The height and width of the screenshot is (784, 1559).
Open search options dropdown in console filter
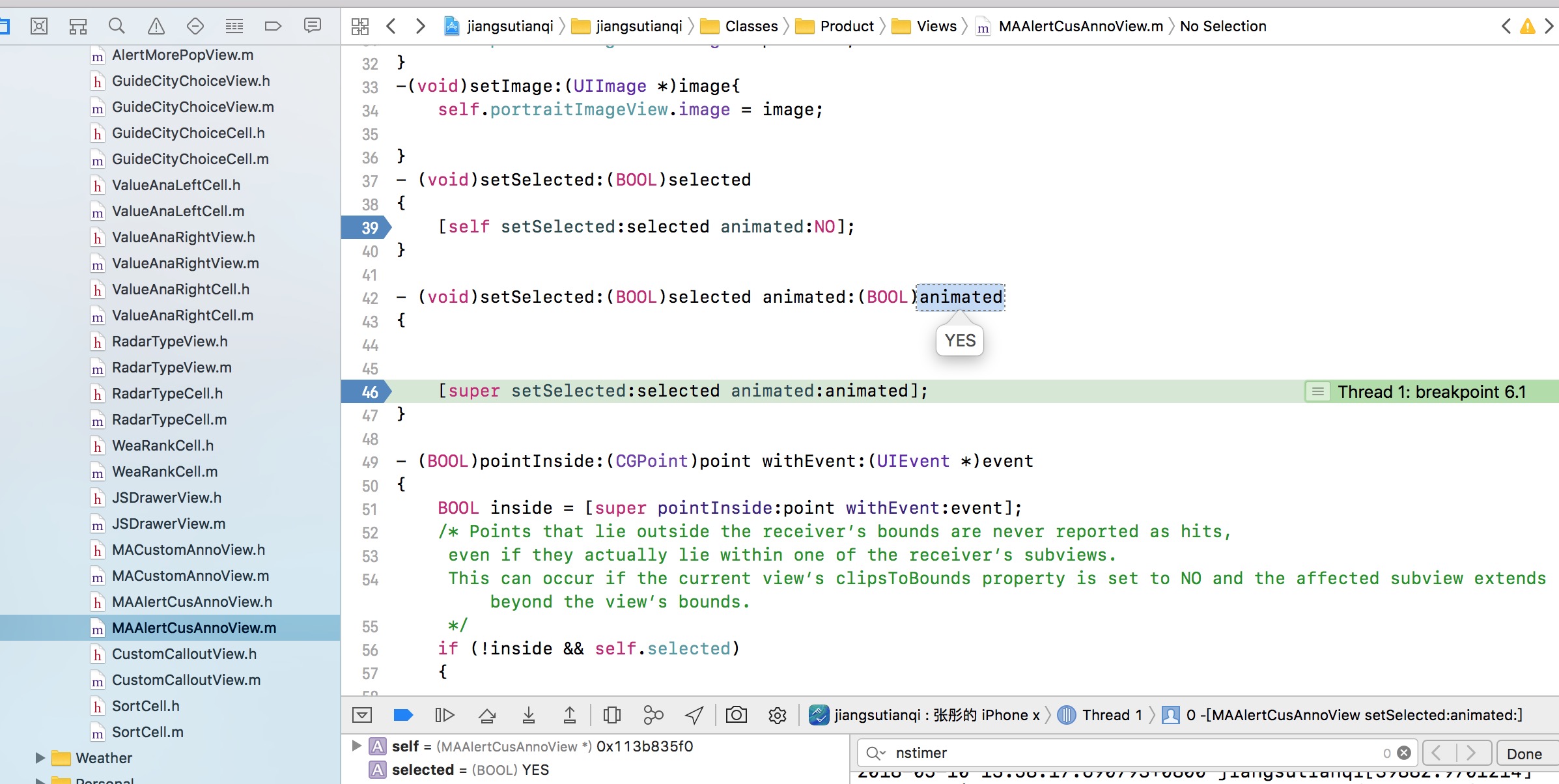876,753
